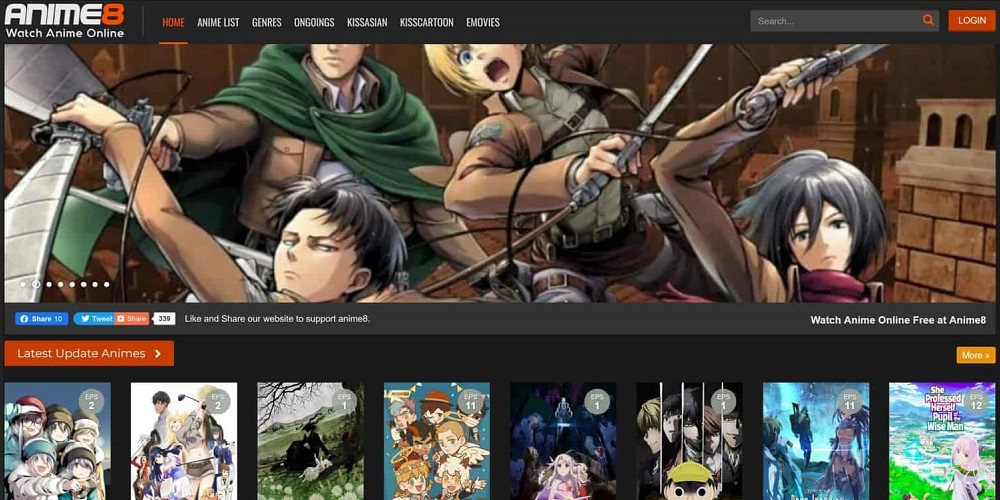Viewport: 1000px width, 500px height.
Task: Click the orange magnifier search icon
Action: [x=928, y=20]
